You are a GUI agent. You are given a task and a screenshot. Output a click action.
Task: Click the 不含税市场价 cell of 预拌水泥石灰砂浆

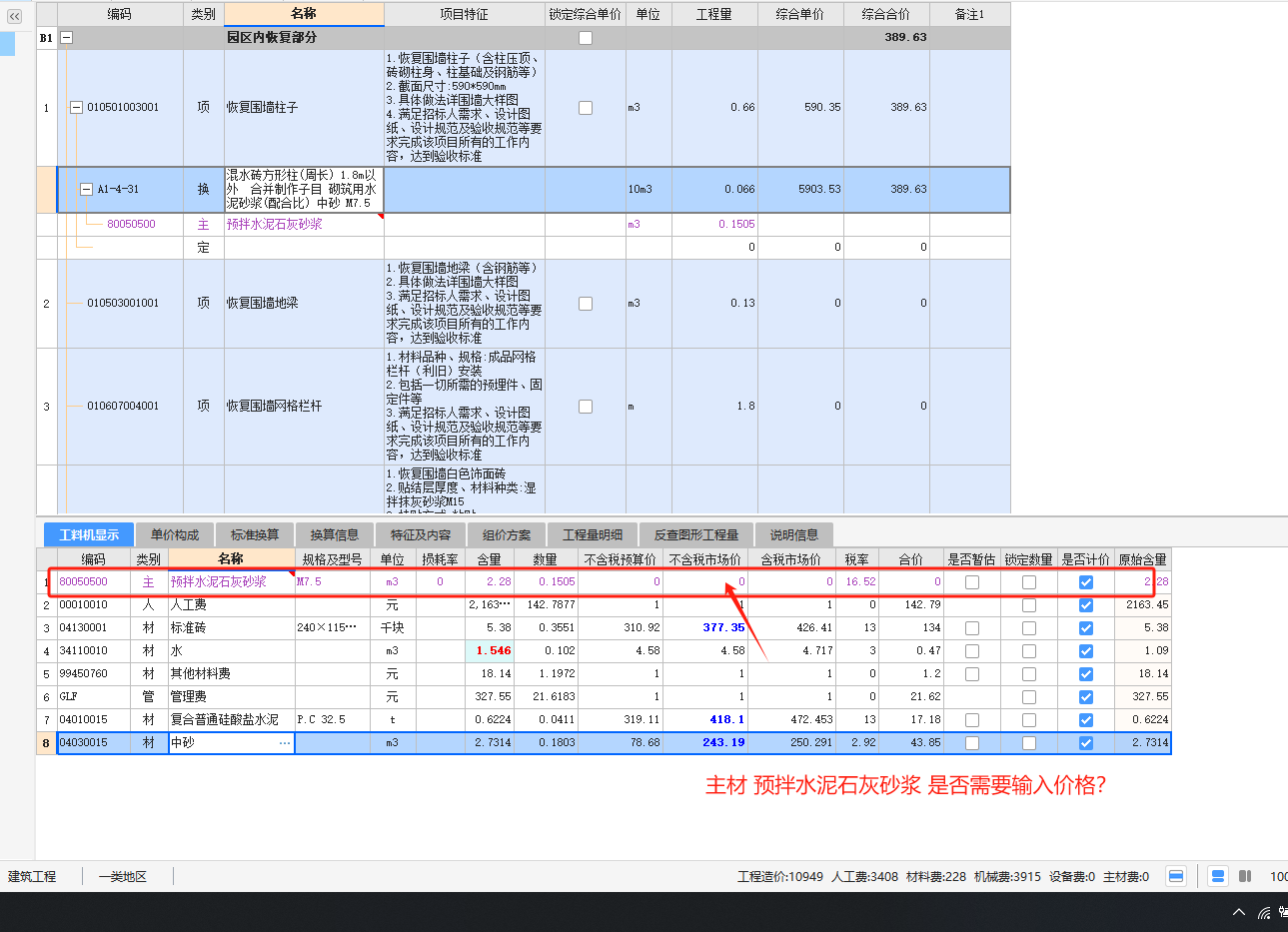tap(705, 582)
